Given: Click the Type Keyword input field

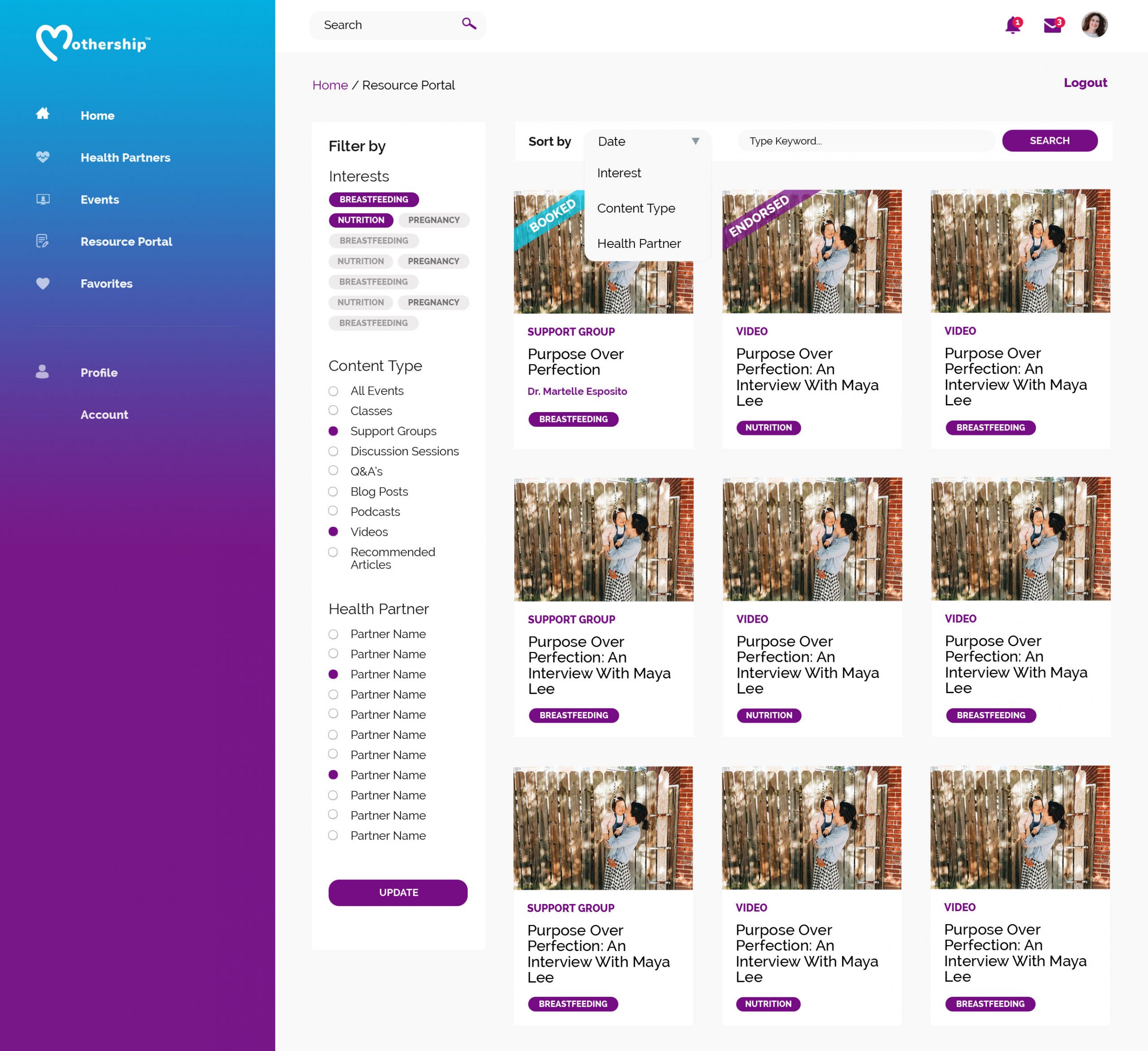Looking at the screenshot, I should (865, 141).
